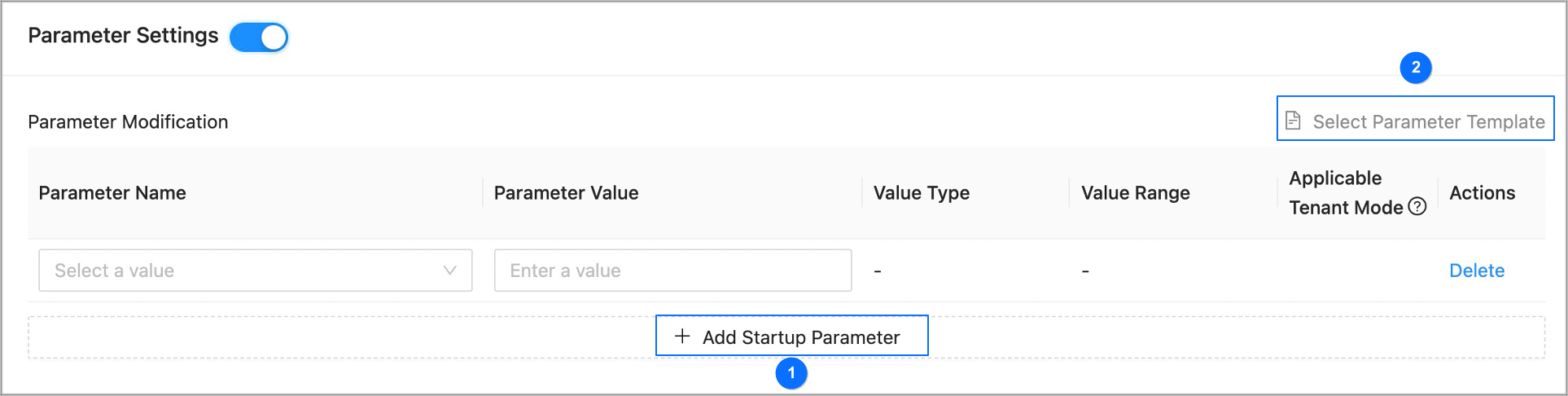Click the document icon beside Select Parameter Template
This screenshot has height=396, width=1568.
[x=1293, y=121]
